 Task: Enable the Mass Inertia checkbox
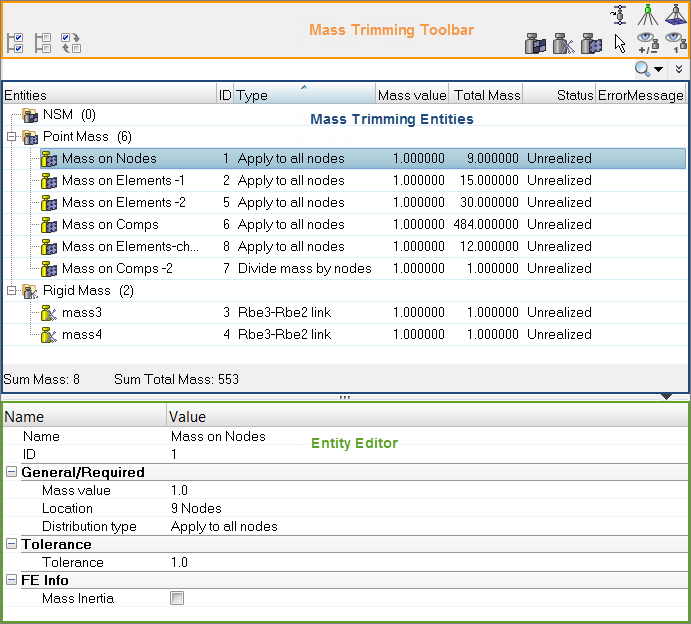click(177, 599)
